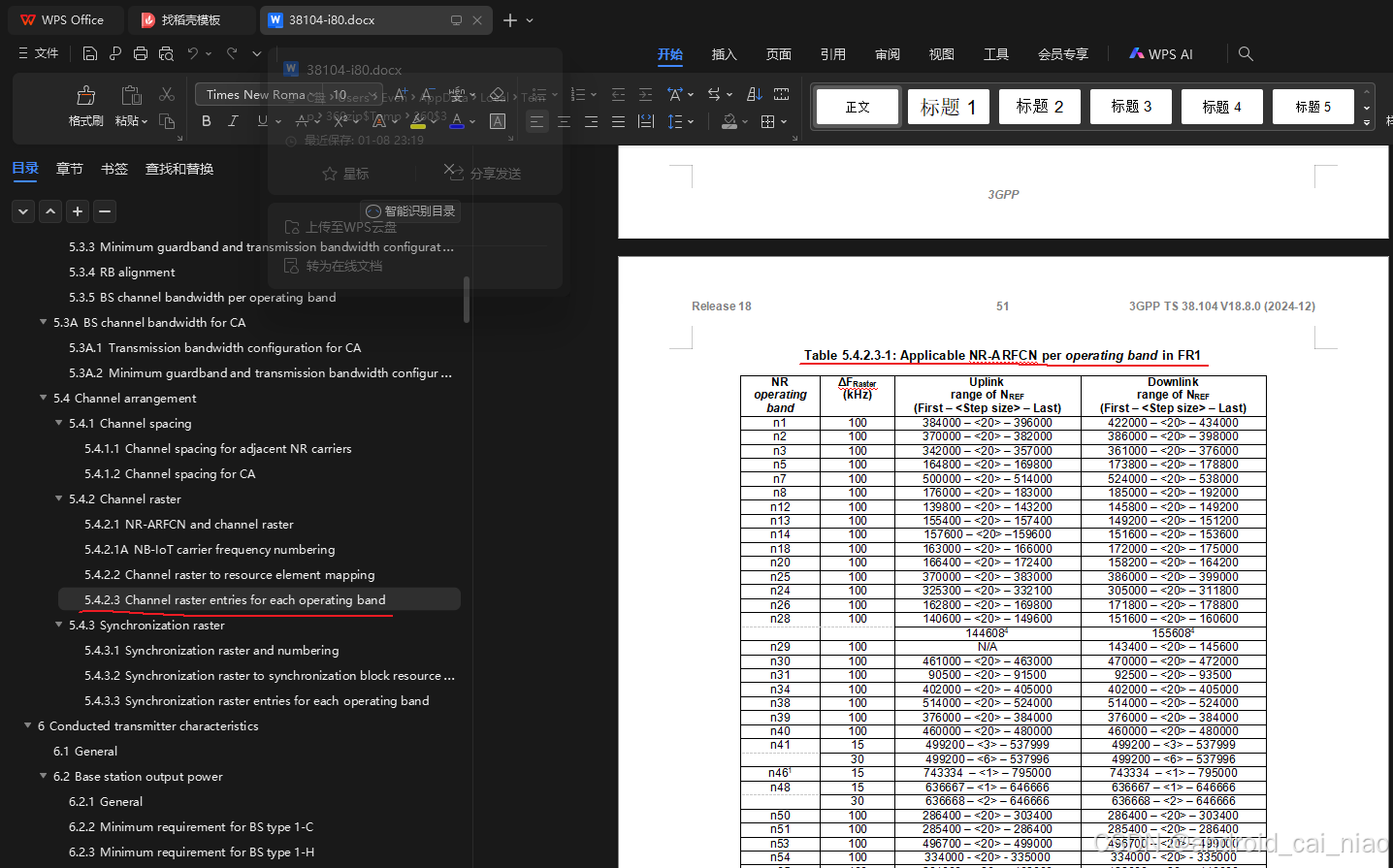Open the 书签 navigation tab
Screen dimensions: 1393x868
(113, 169)
